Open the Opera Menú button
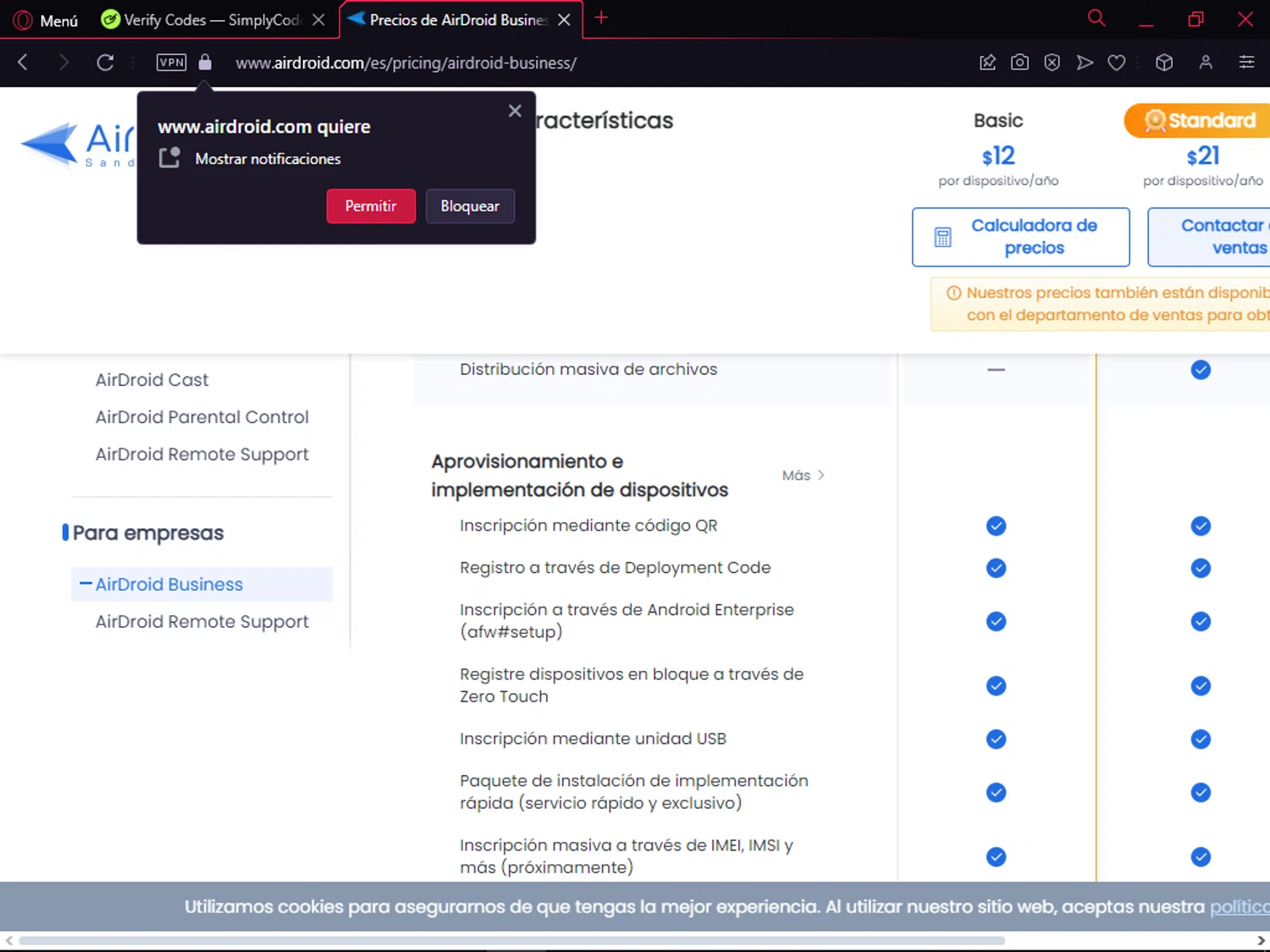The image size is (1270, 952). (x=47, y=20)
